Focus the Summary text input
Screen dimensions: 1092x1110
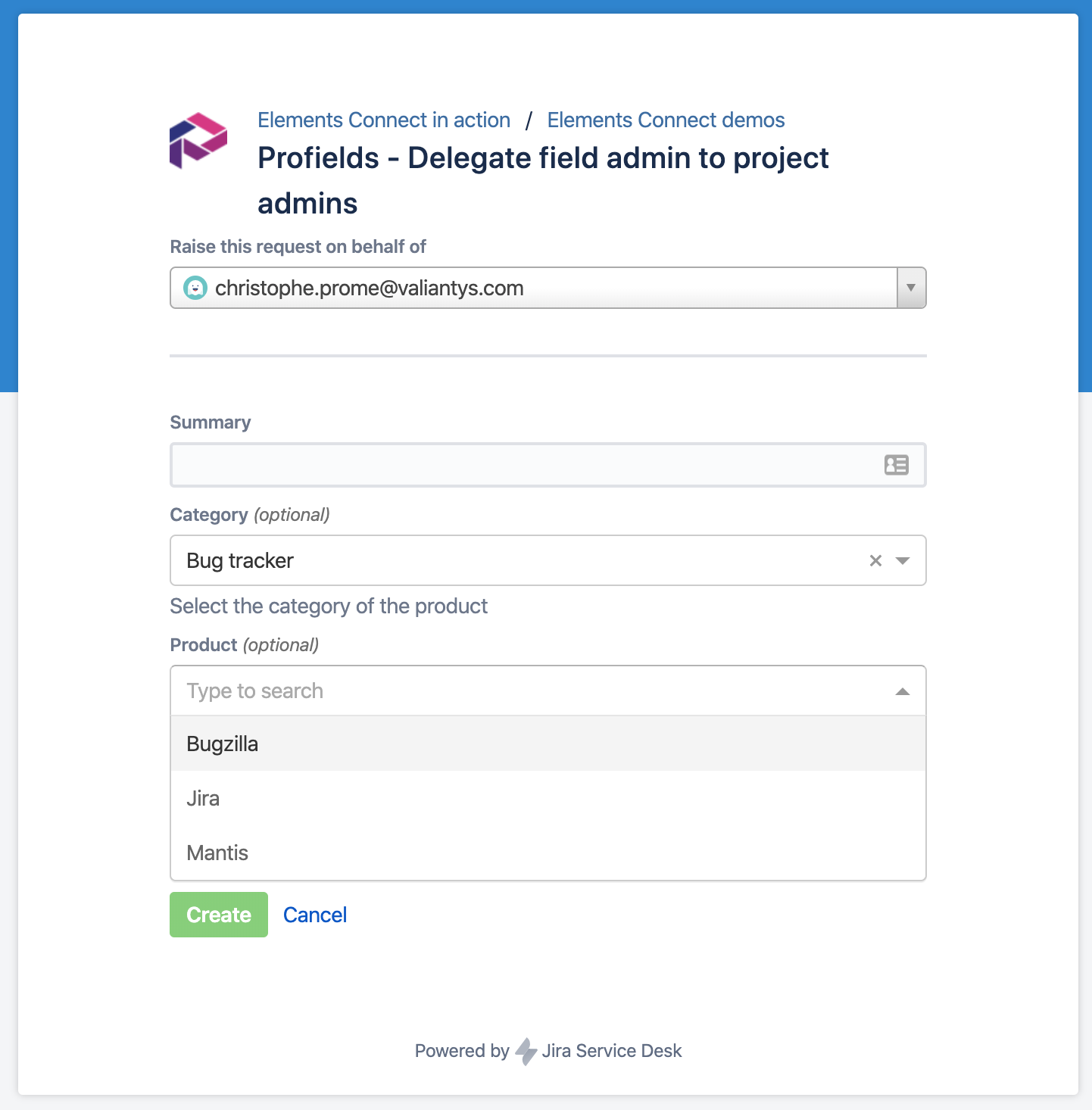click(523, 465)
